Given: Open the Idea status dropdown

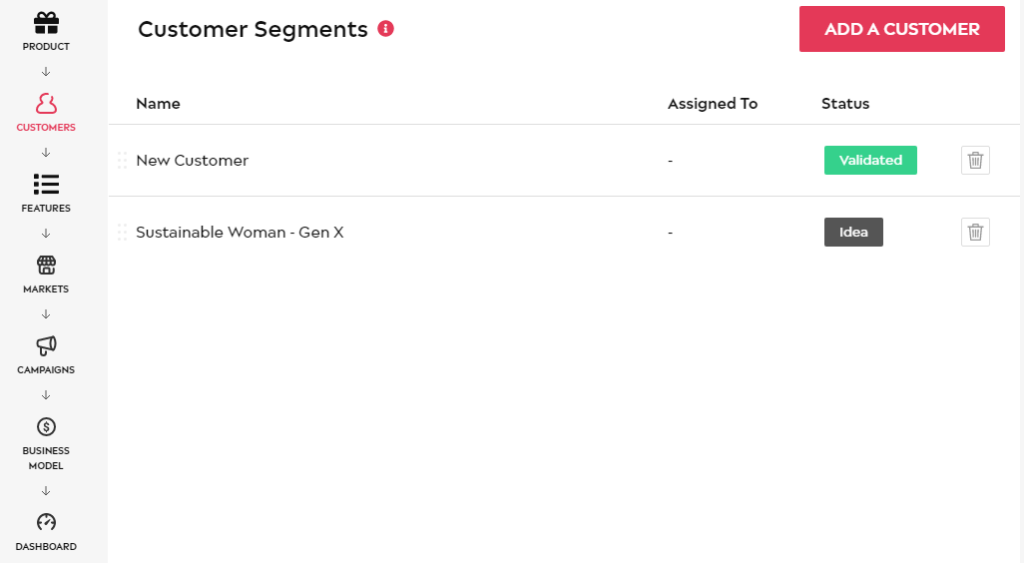Looking at the screenshot, I should 854,232.
